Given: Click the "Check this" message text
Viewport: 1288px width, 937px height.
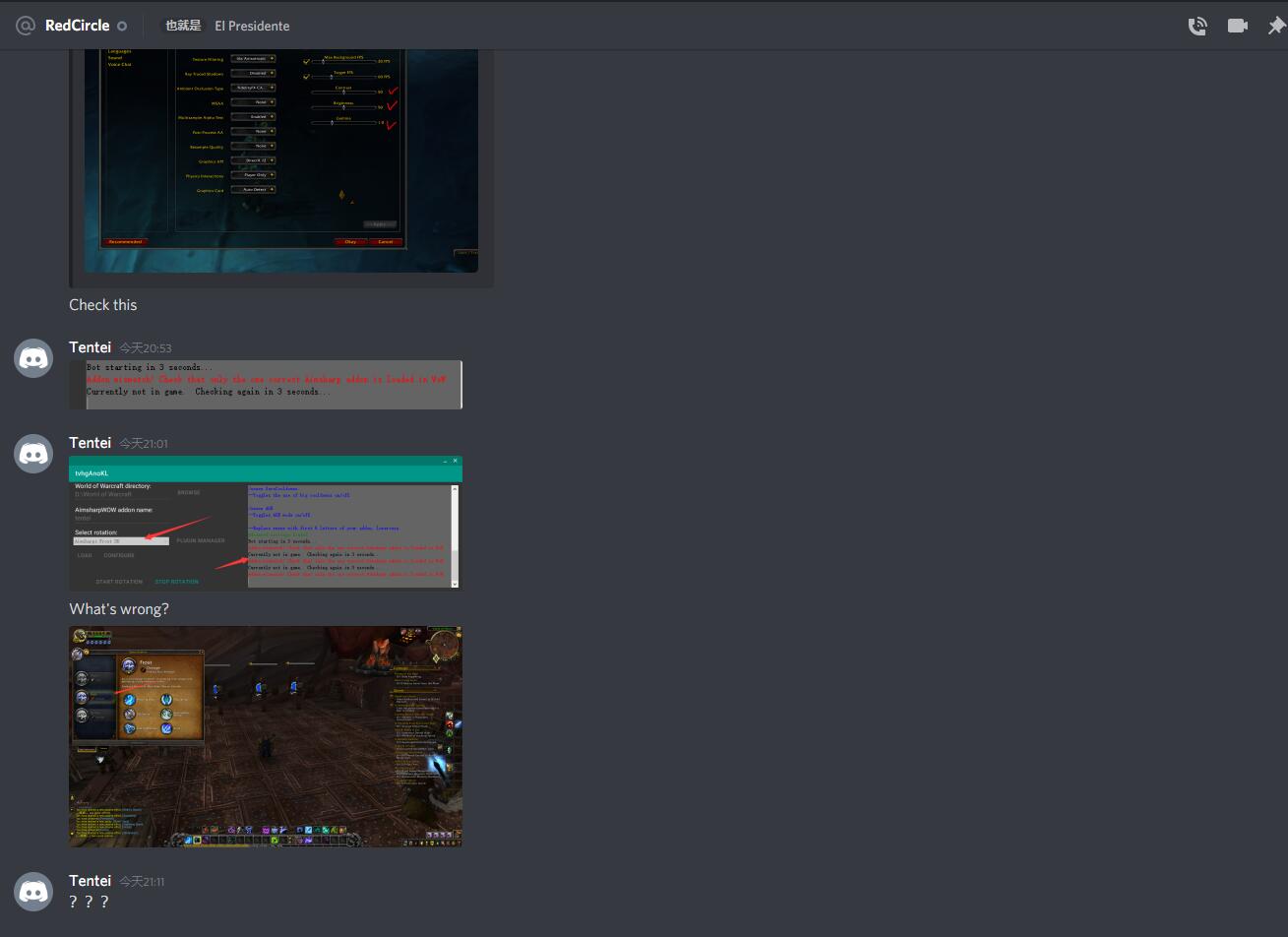Looking at the screenshot, I should tap(103, 305).
